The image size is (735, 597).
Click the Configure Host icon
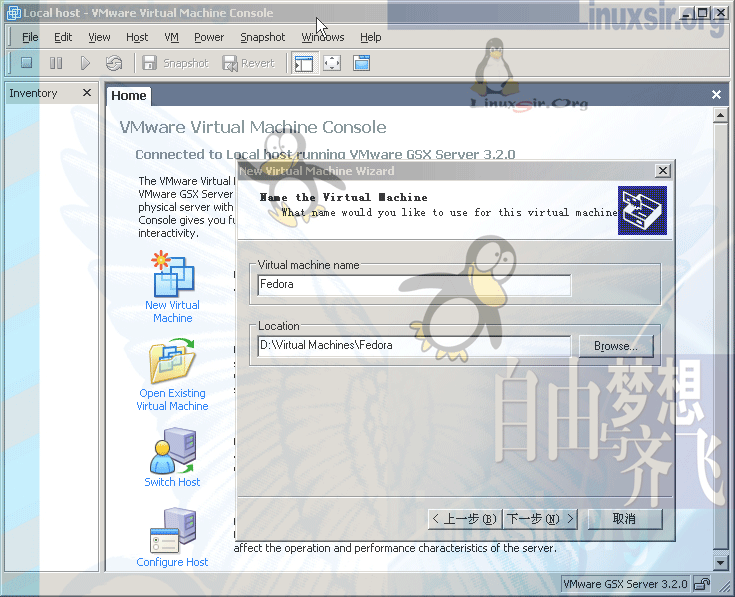point(172,530)
